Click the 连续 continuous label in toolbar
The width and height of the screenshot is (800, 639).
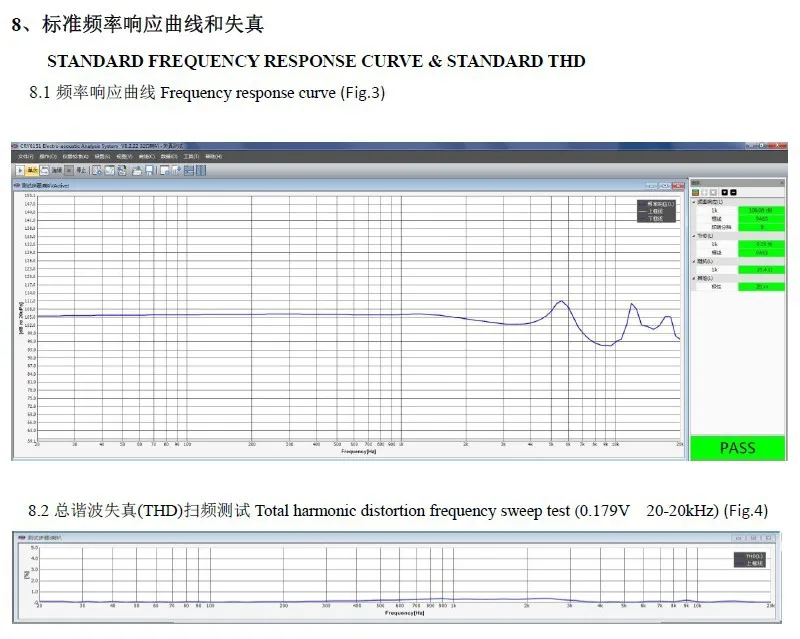point(56,170)
